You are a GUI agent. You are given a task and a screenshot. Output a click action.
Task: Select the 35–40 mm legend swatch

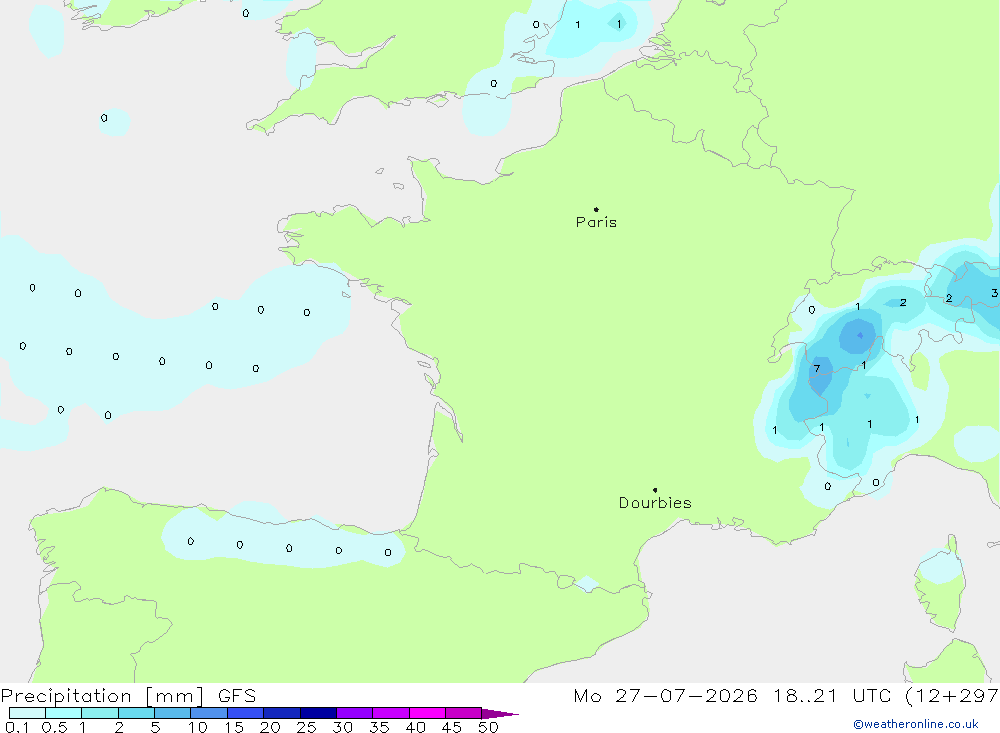391,713
